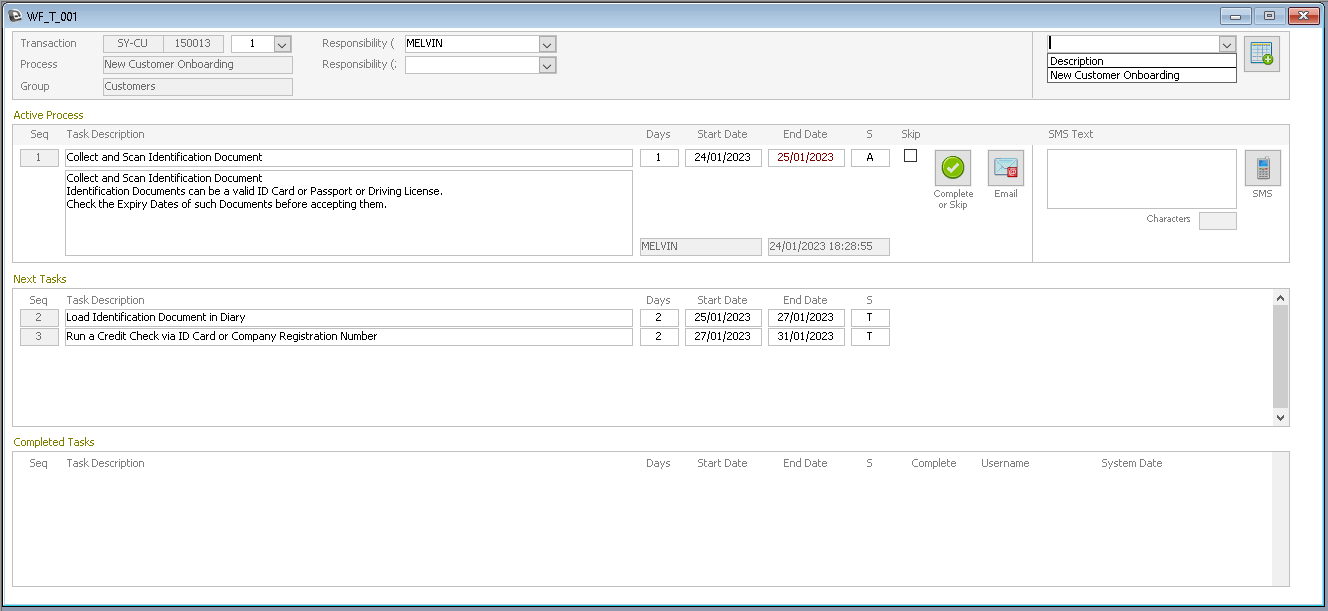Expand the second empty Responsibility dropdown
This screenshot has height=611, width=1328.
pos(547,65)
